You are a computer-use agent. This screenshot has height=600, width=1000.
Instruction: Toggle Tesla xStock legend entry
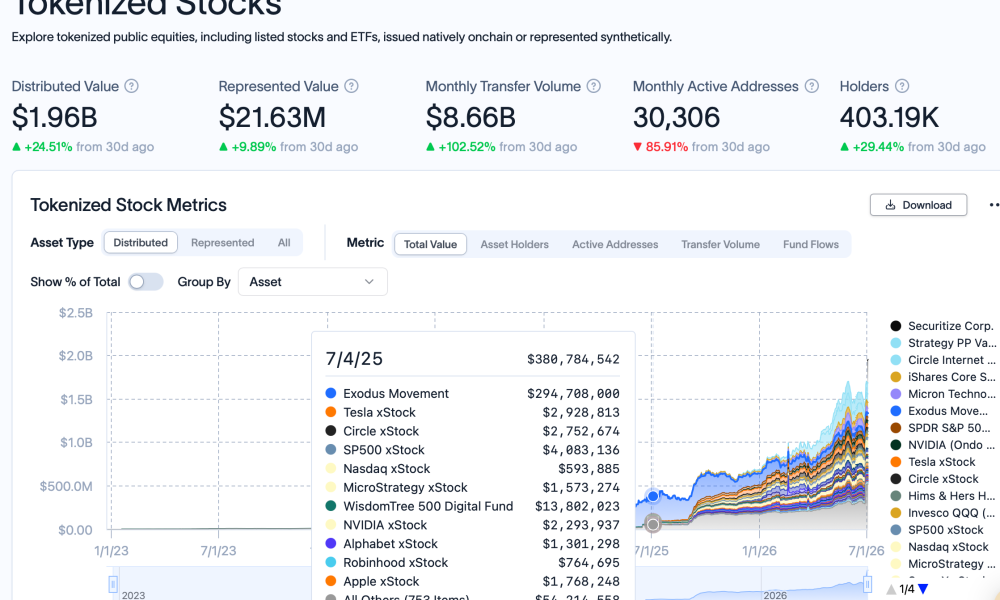coord(933,462)
